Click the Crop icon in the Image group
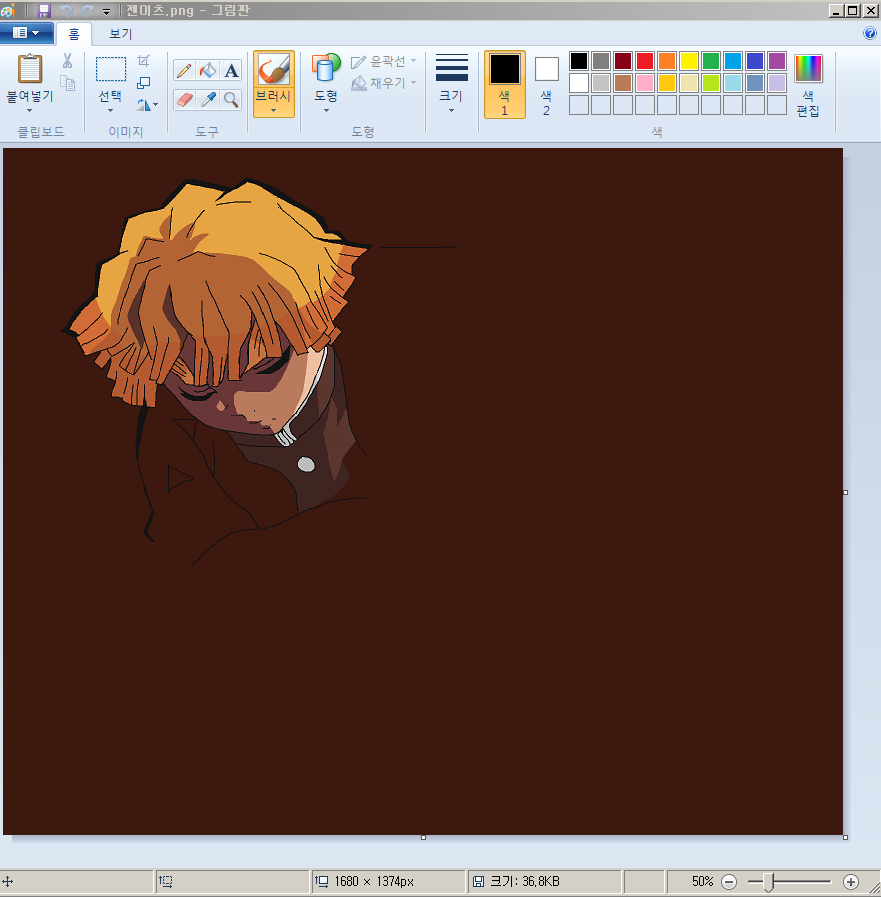This screenshot has width=881, height=897. [x=144, y=61]
